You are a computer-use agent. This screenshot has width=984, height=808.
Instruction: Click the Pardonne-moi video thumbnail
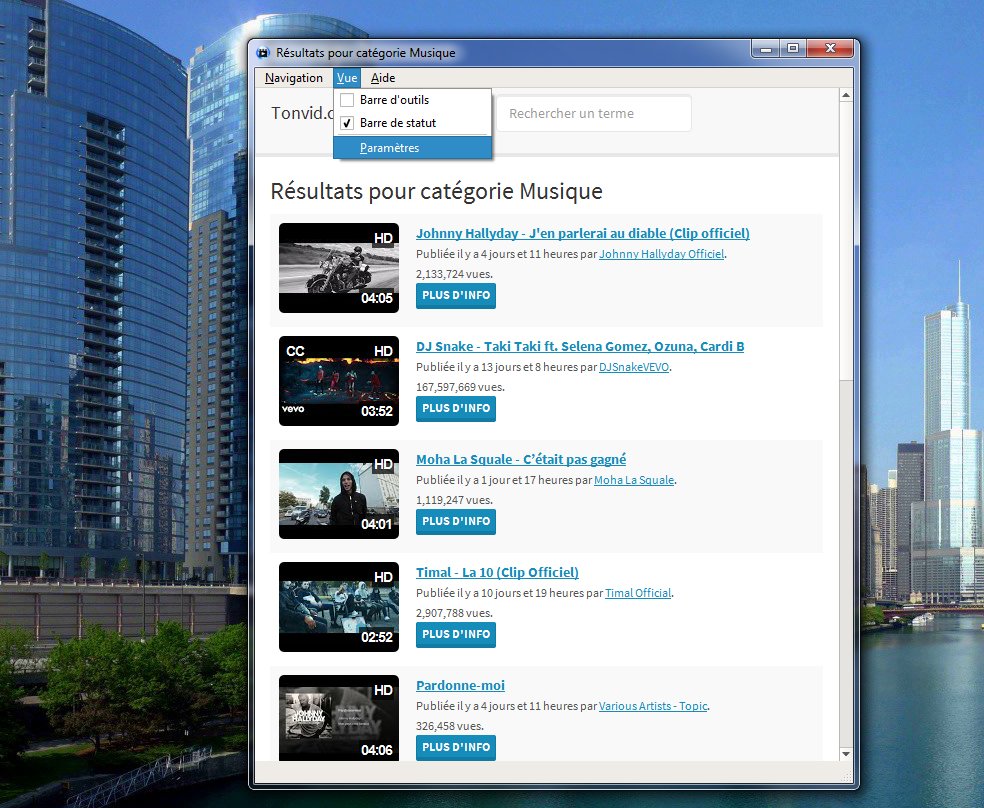click(339, 718)
